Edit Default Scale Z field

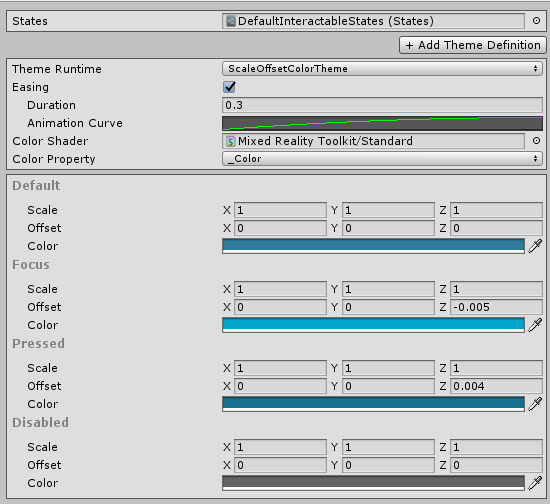[x=496, y=210]
